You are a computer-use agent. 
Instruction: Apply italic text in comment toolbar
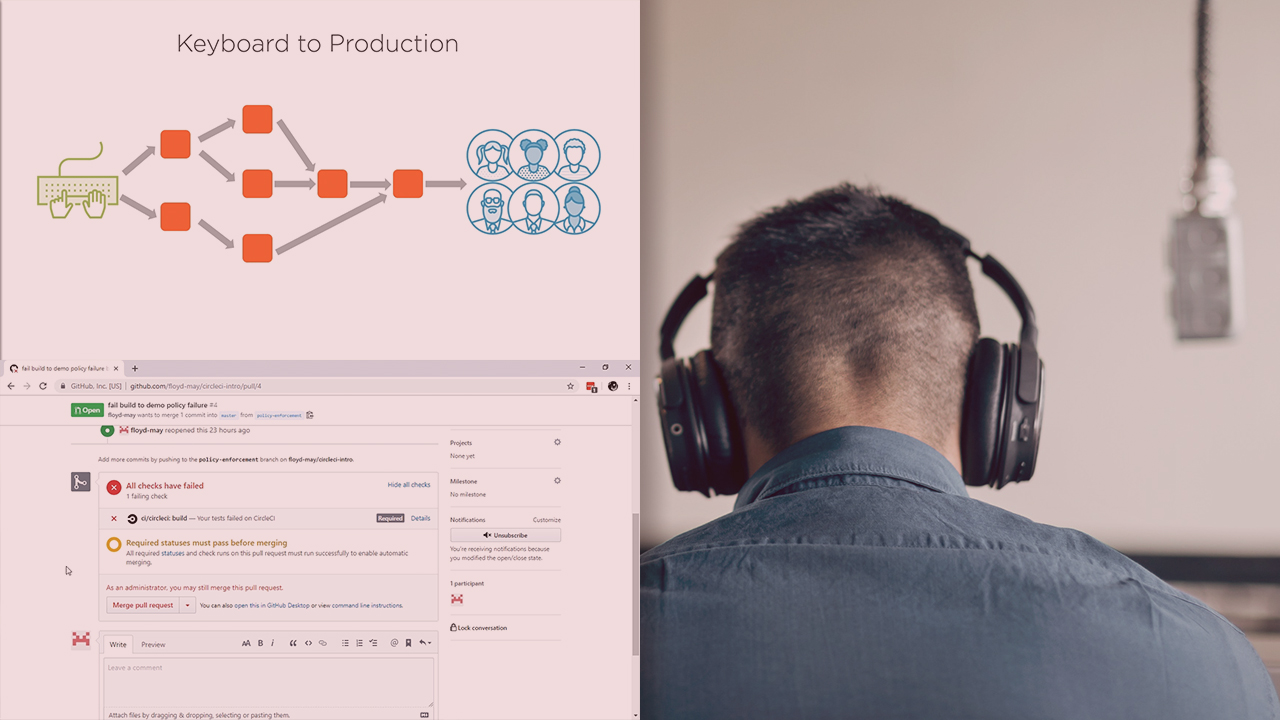click(272, 643)
